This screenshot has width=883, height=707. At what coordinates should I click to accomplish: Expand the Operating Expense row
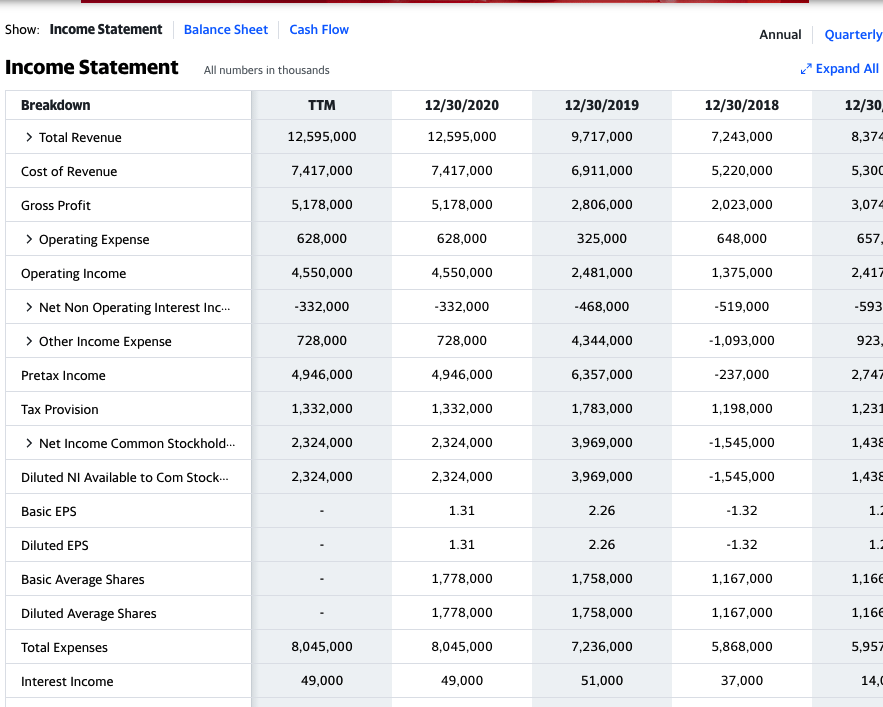(29, 239)
